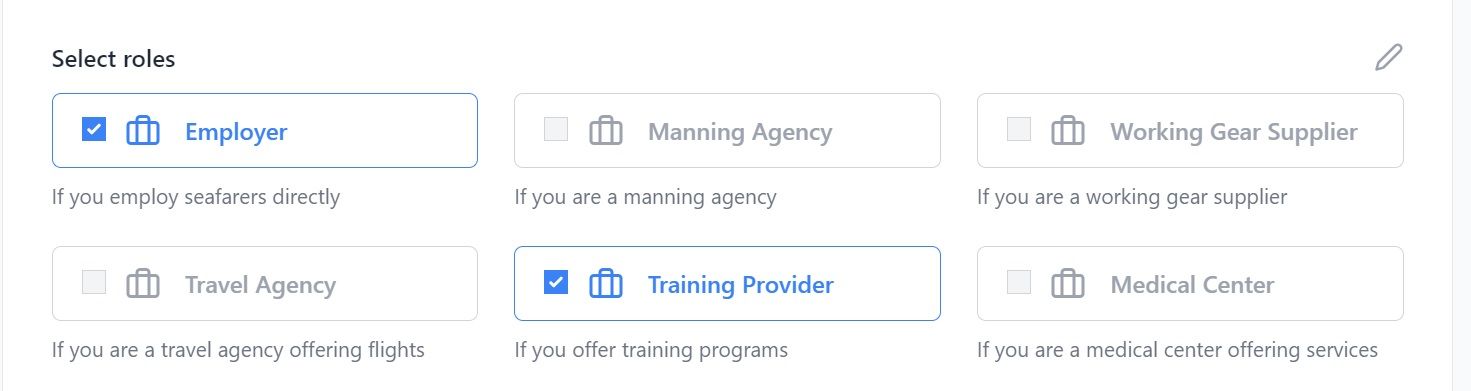Viewport: 1471px width, 391px height.
Task: Click the Training Provider role label
Action: pyautogui.click(x=741, y=285)
